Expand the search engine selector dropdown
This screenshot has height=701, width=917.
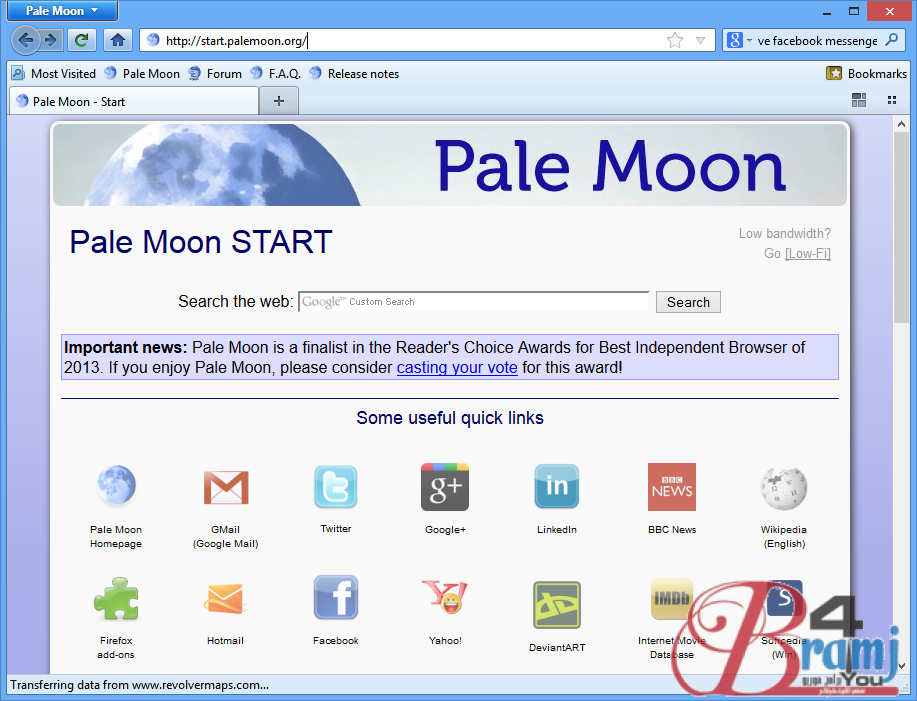pyautogui.click(x=738, y=41)
